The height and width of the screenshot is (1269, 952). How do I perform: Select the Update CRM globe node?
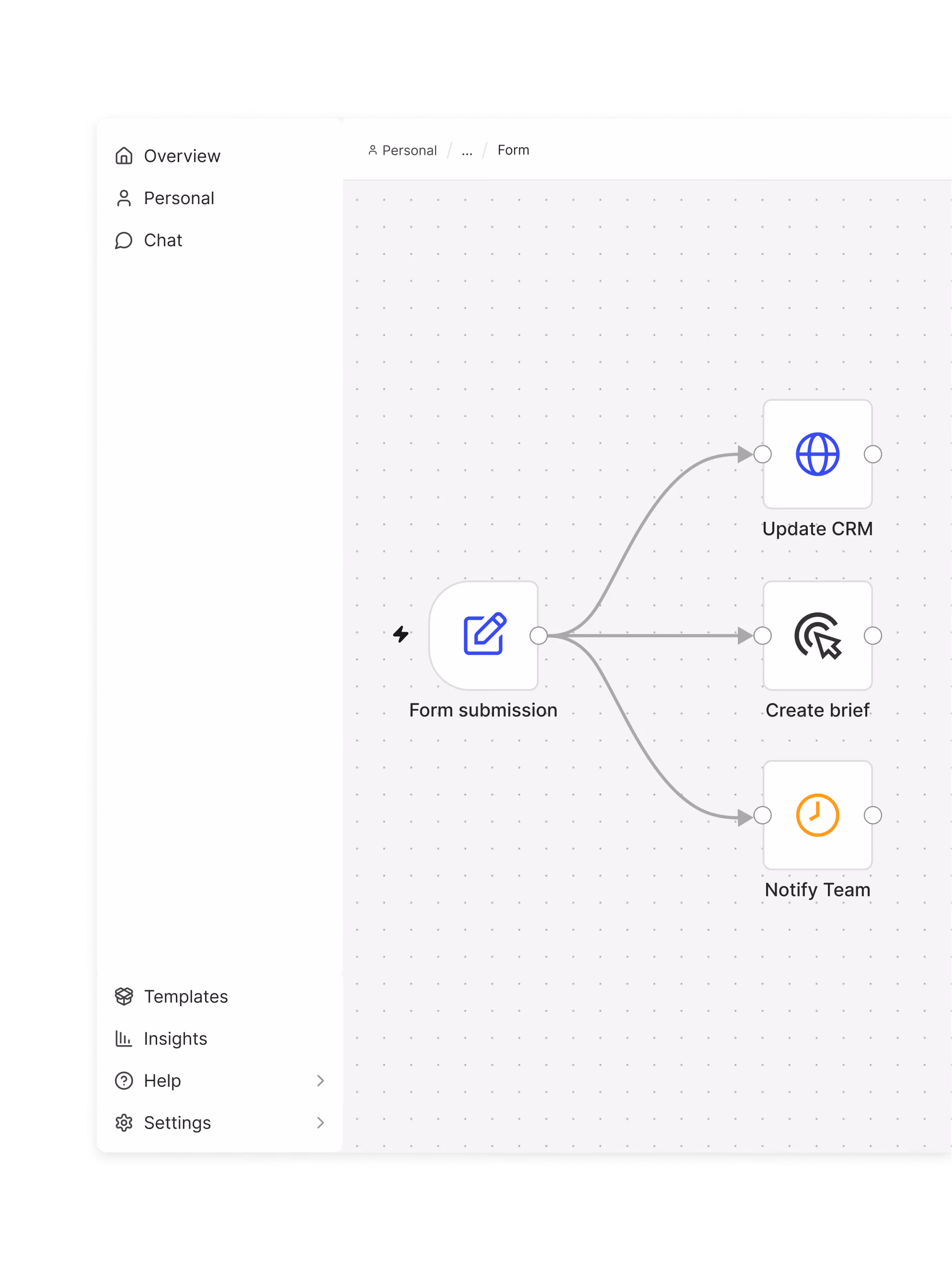tap(817, 454)
